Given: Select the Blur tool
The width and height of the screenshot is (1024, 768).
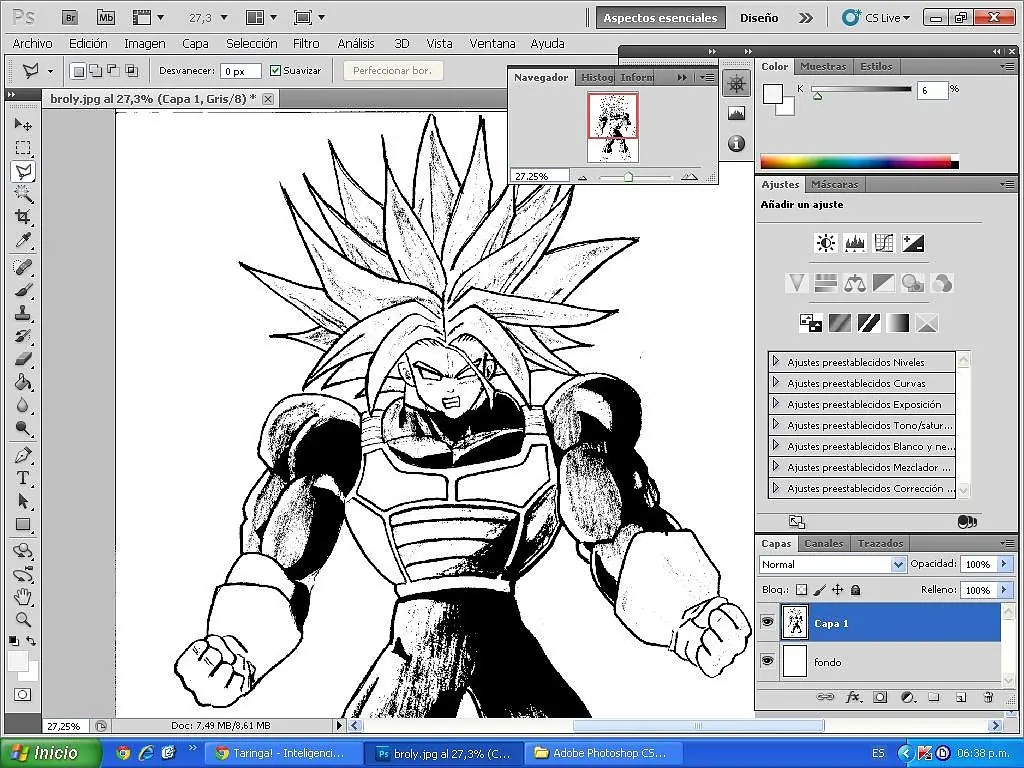Looking at the screenshot, I should [23, 405].
